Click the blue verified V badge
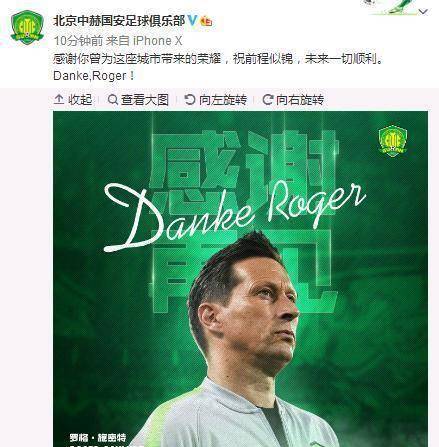This screenshot has height=447, width=439. coord(193,21)
